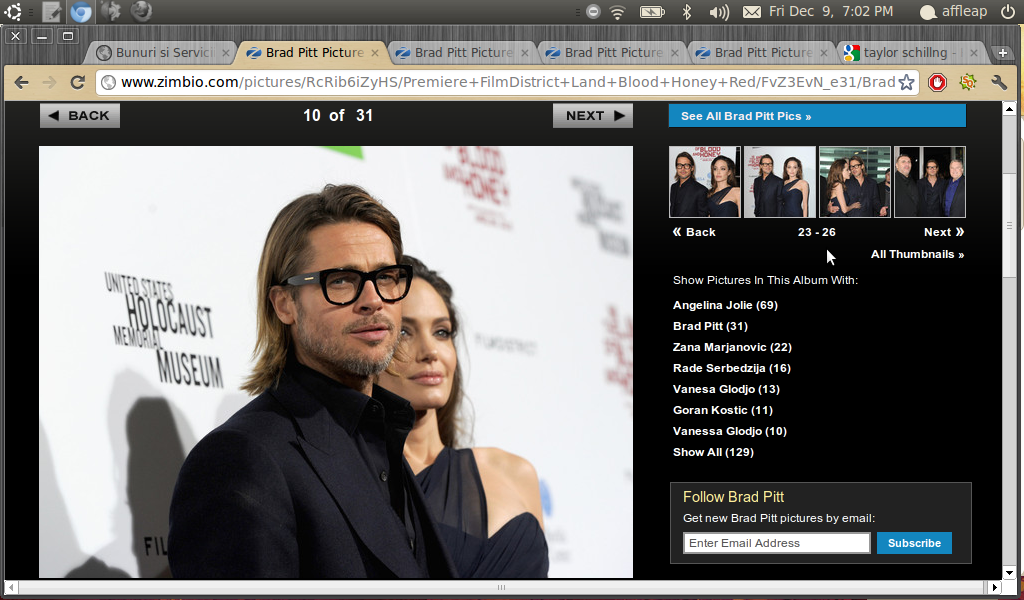Open Chromium launcher in top panel
Viewport: 1024px width, 600px height.
(x=81, y=11)
